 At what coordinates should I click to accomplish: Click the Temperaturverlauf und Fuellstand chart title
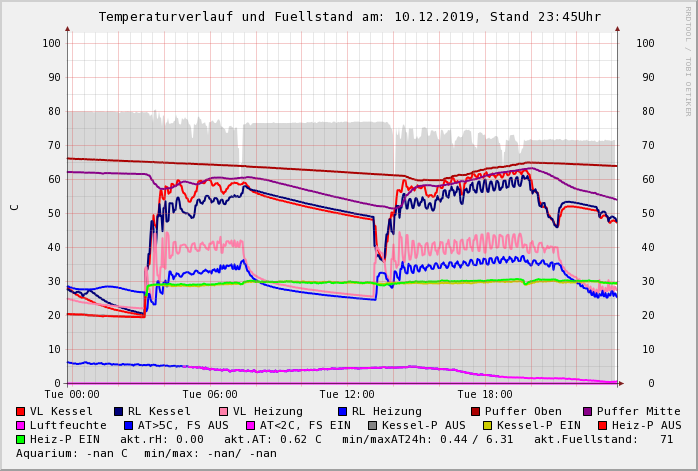tap(349, 17)
